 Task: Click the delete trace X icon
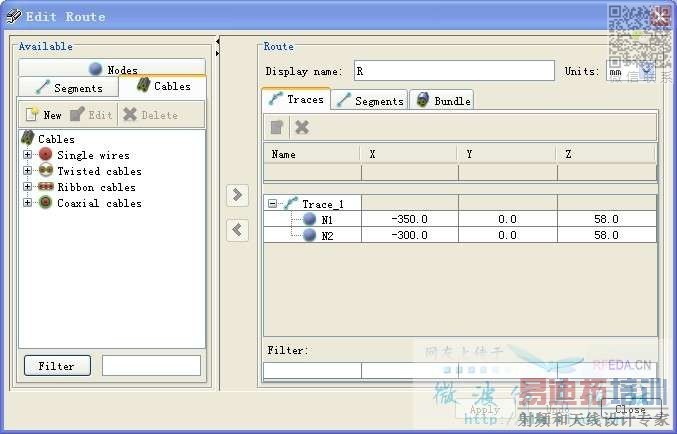point(302,127)
